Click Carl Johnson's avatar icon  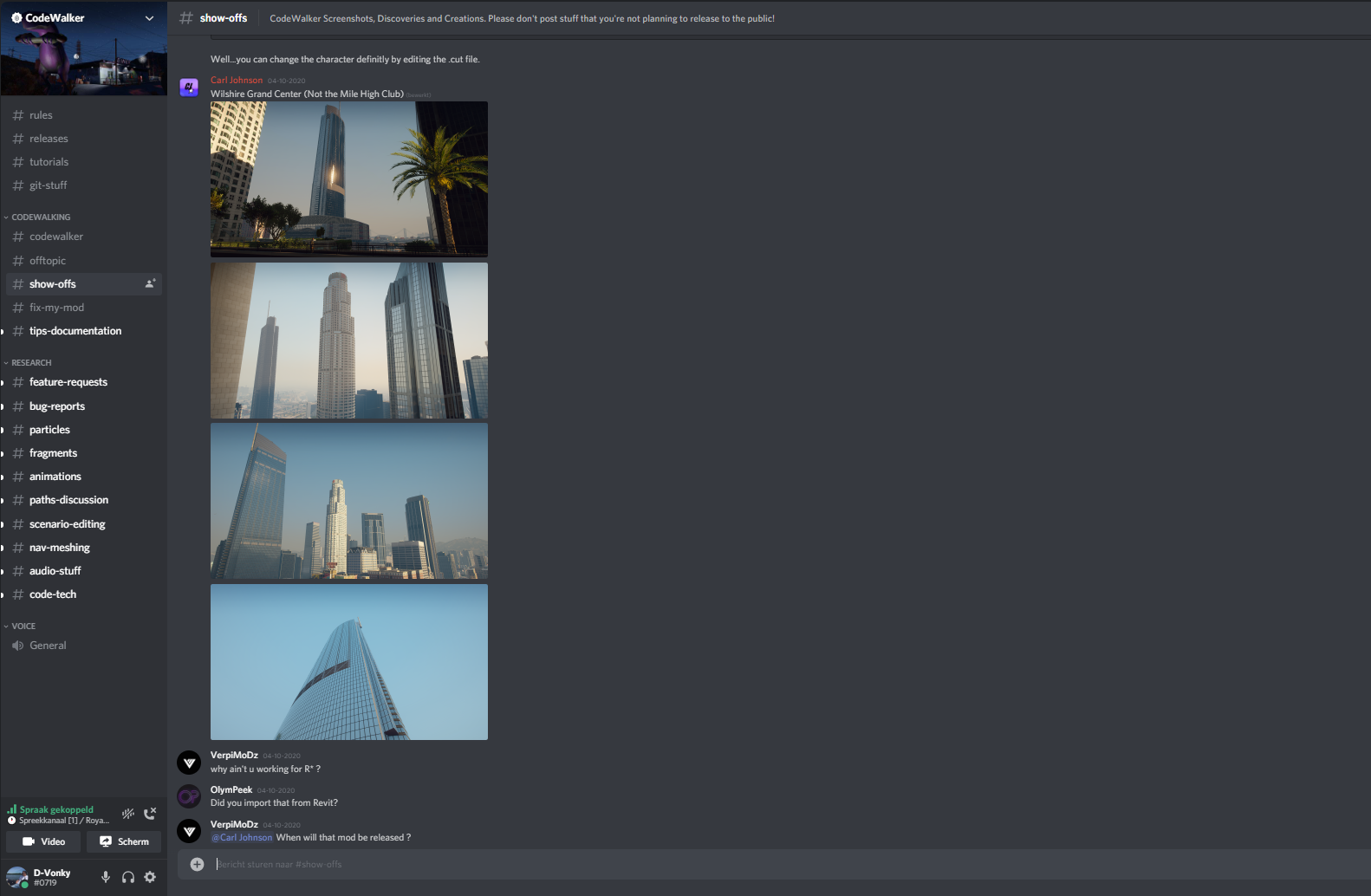(189, 87)
